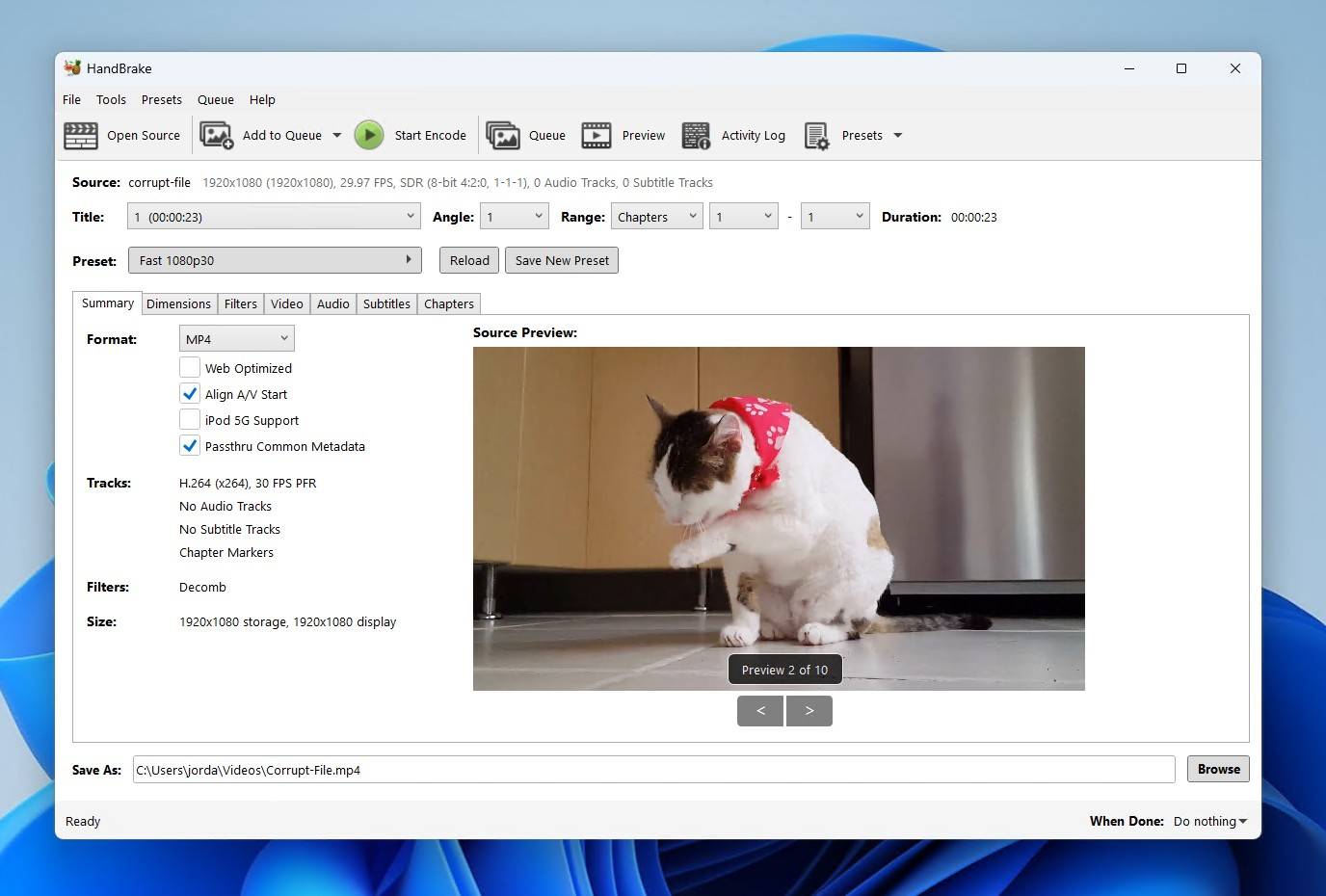Click the Preview 2 of 10 label
The image size is (1326, 896).
[x=784, y=670]
